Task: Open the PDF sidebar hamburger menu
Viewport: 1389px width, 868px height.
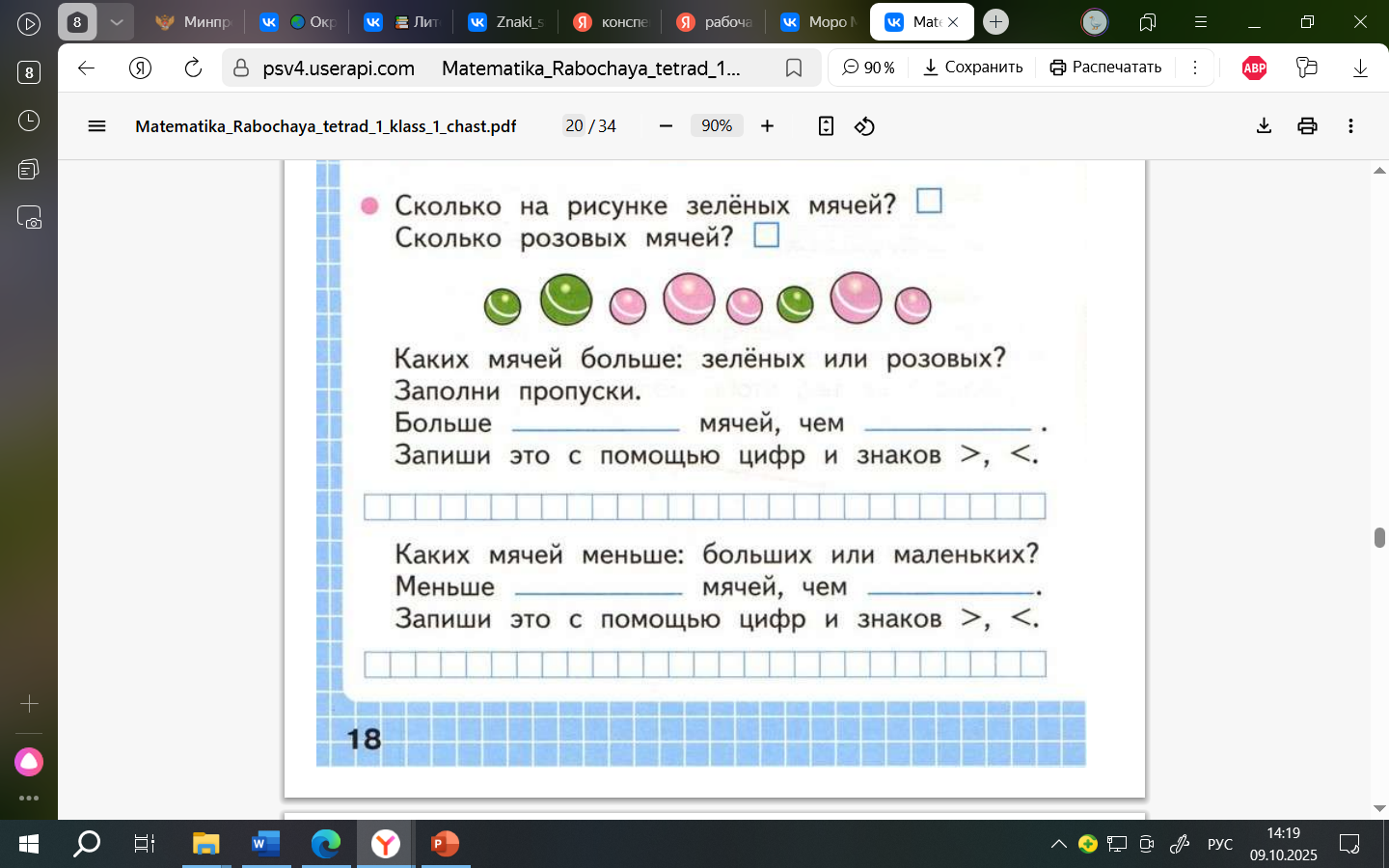Action: click(x=96, y=126)
